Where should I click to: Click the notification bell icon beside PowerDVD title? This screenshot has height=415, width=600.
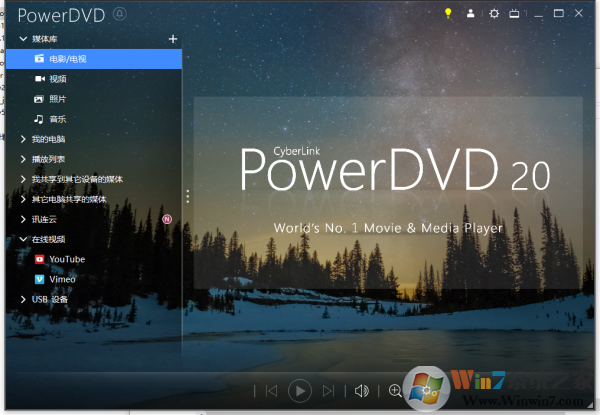(120, 14)
